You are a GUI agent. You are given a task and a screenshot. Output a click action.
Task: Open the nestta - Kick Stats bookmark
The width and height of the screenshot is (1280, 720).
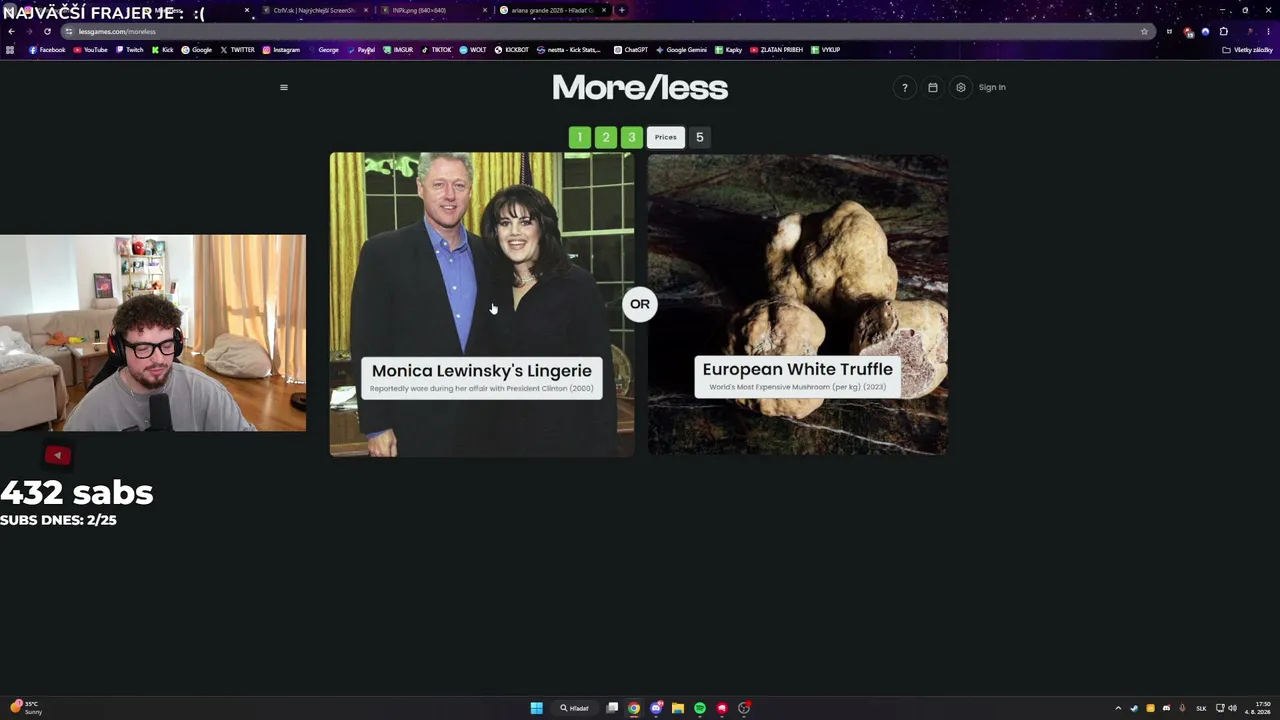[569, 50]
